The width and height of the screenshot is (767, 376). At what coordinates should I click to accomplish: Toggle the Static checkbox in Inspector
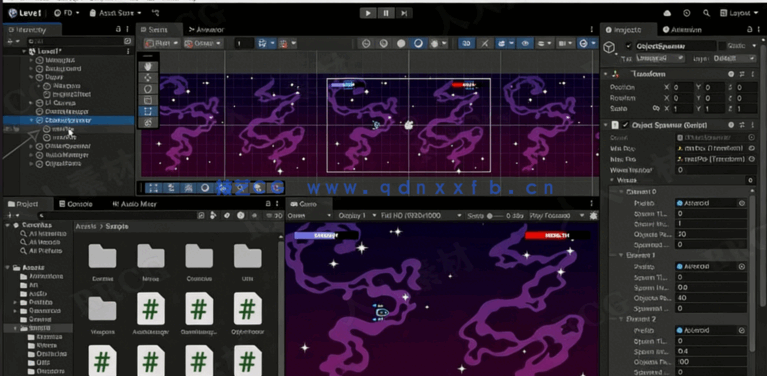[722, 45]
